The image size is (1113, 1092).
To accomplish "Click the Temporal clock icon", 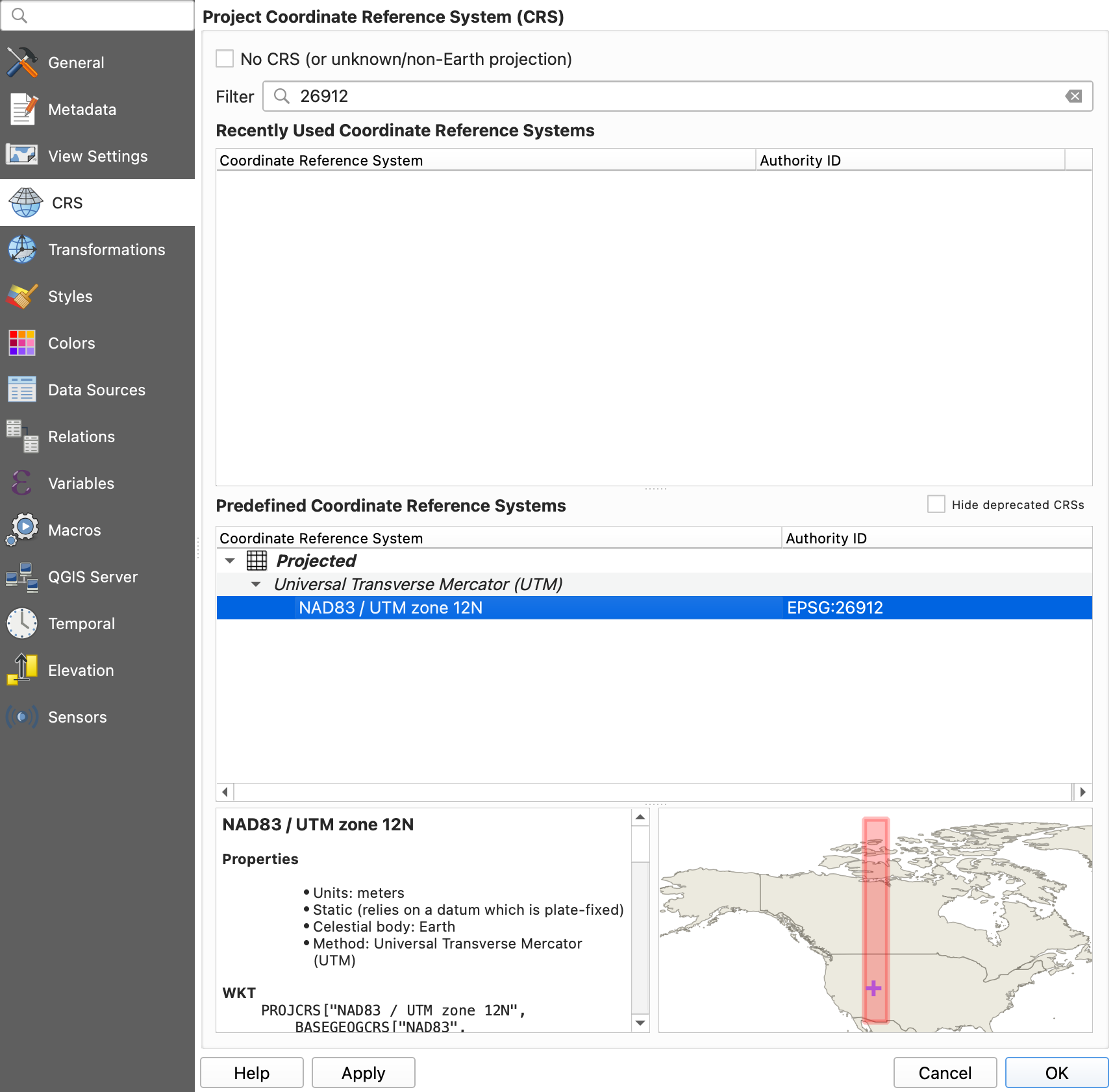I will click(22, 623).
